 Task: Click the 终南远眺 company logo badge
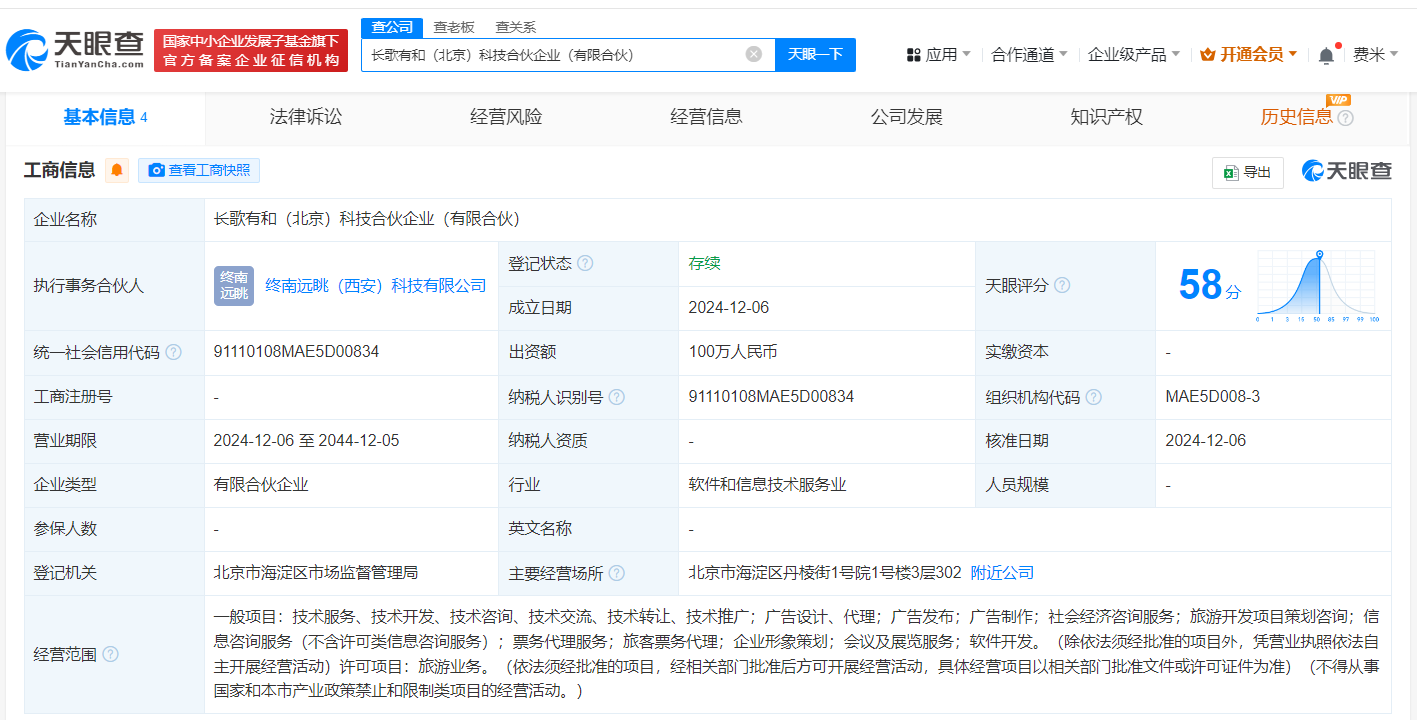[234, 286]
